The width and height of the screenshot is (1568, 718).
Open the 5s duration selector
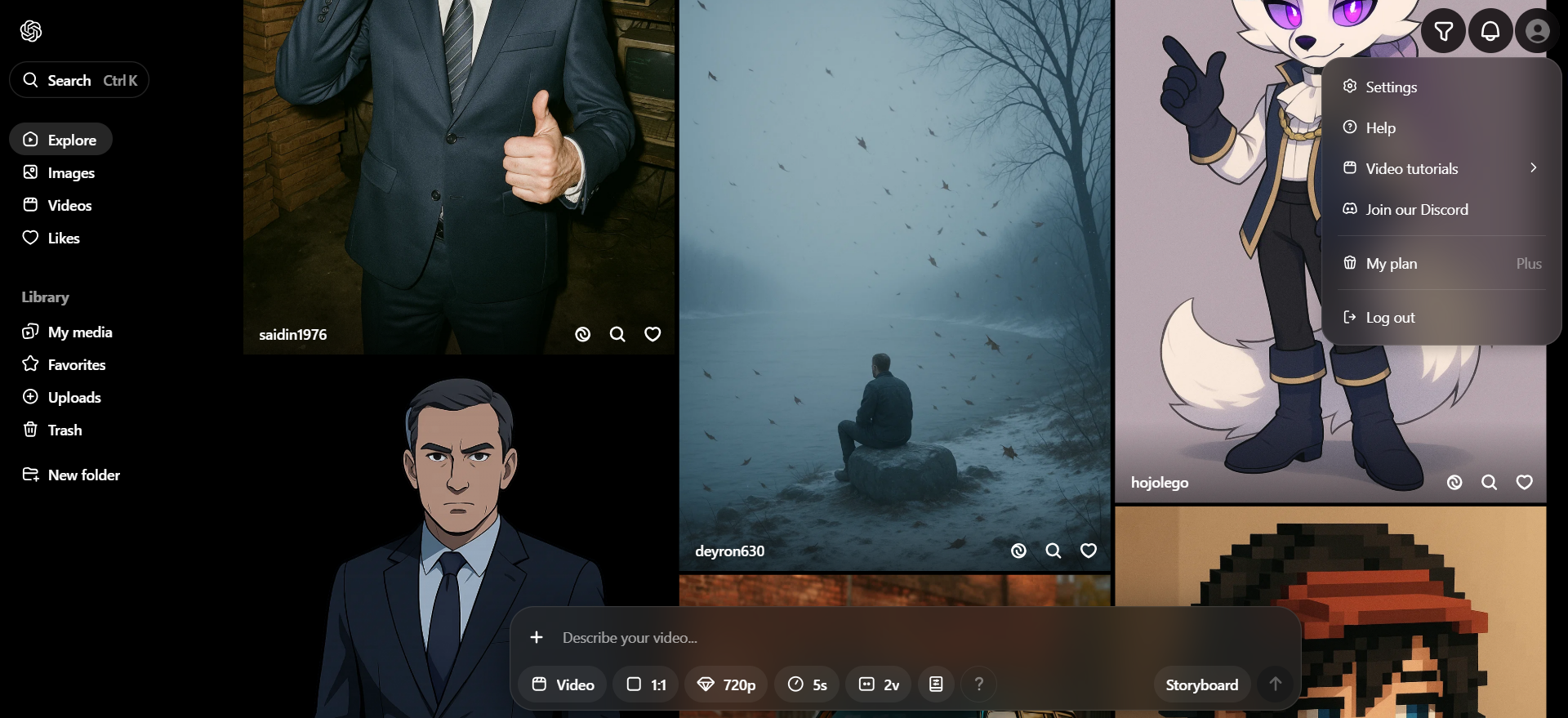coord(807,685)
